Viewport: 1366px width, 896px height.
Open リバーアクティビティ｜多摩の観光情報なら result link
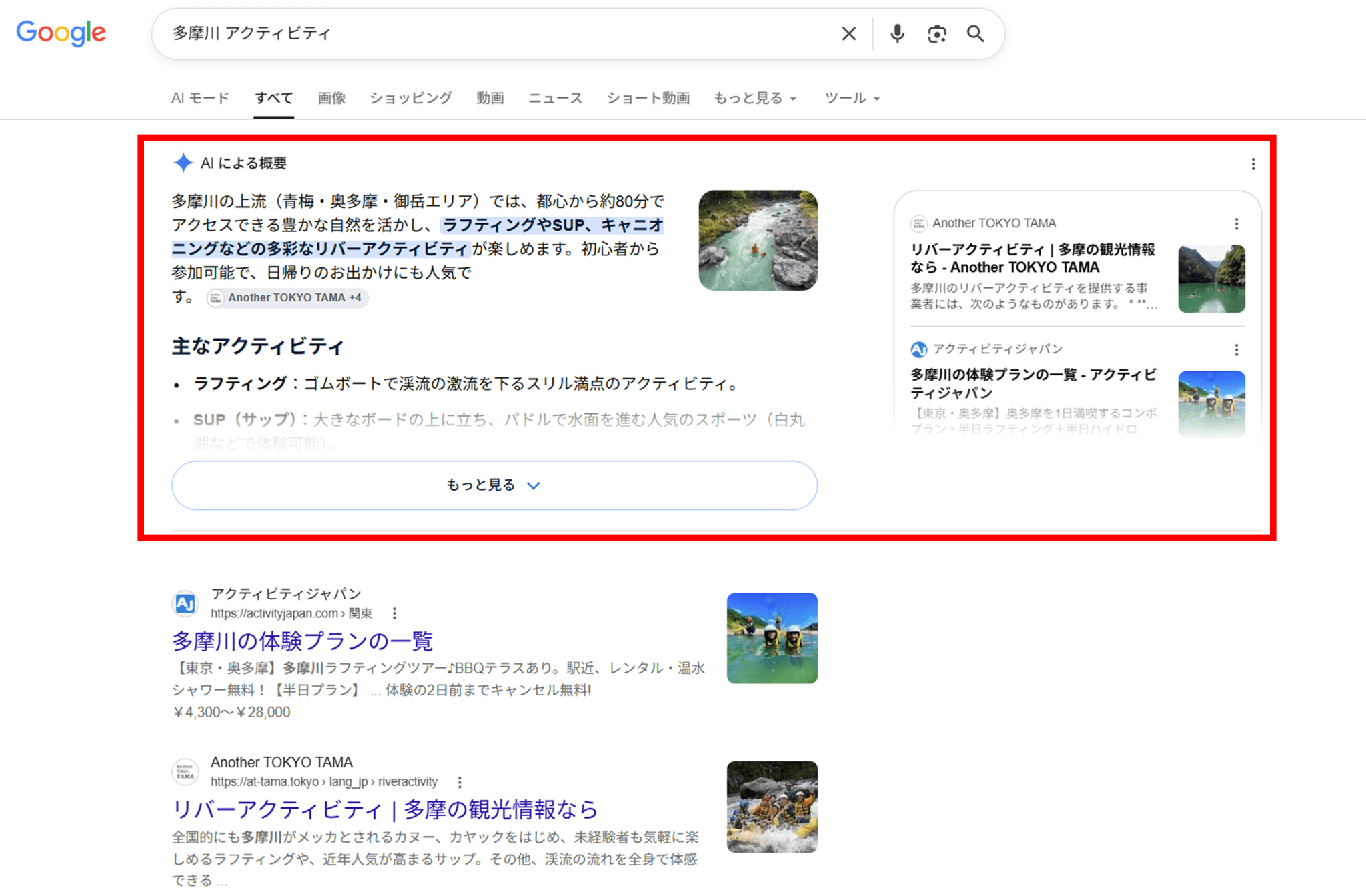click(385, 809)
